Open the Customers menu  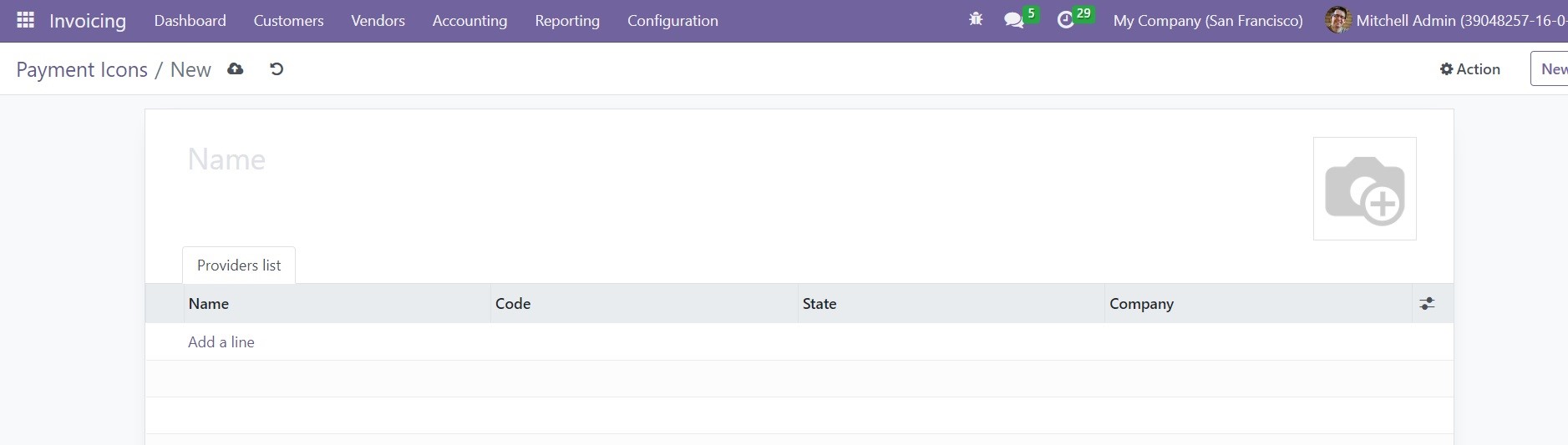tap(288, 21)
